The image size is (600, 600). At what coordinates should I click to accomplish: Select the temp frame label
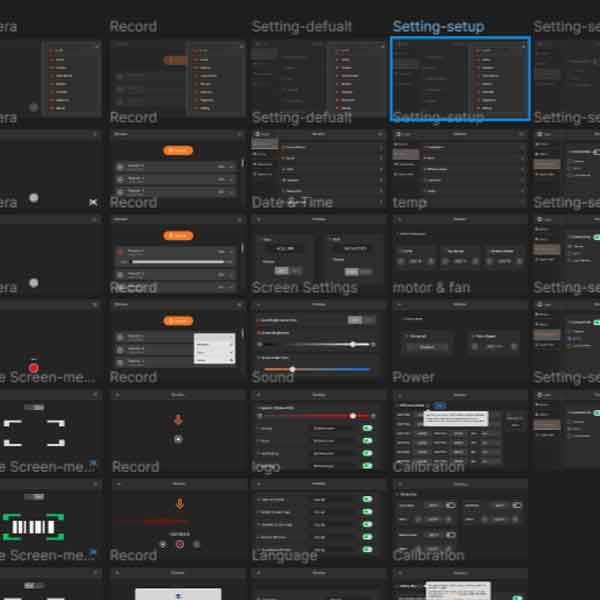tap(409, 202)
